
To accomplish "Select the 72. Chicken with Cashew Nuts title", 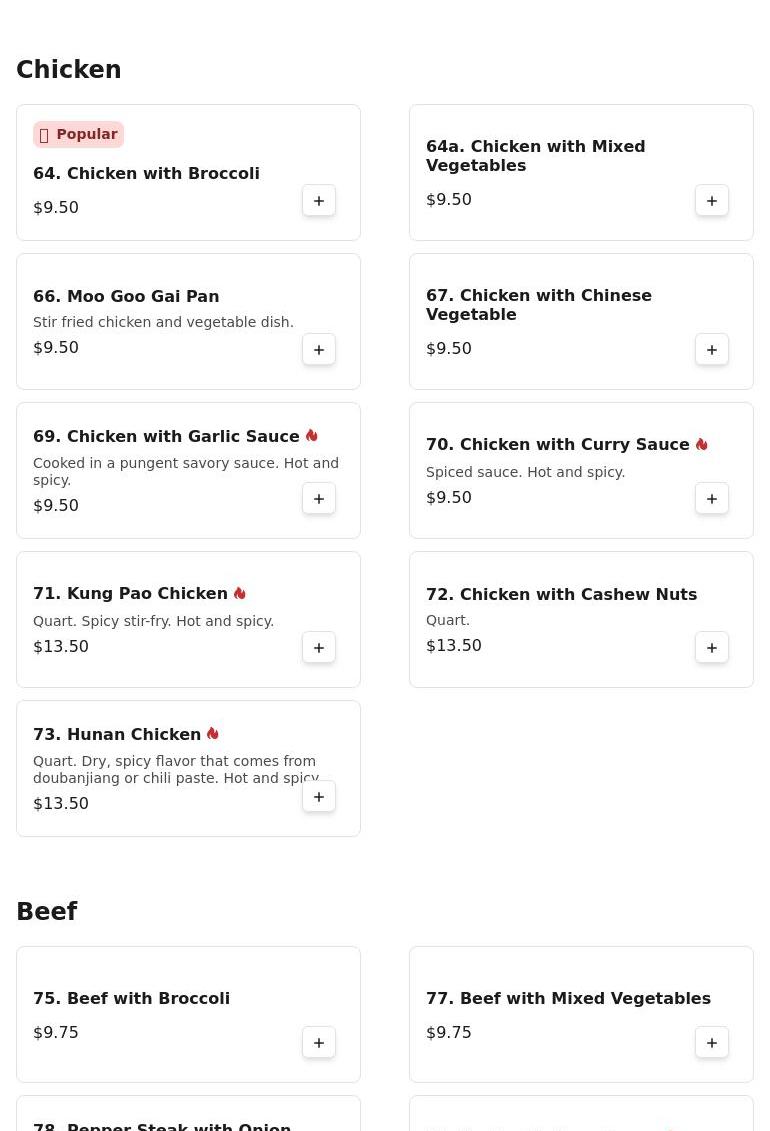I will [x=562, y=594].
